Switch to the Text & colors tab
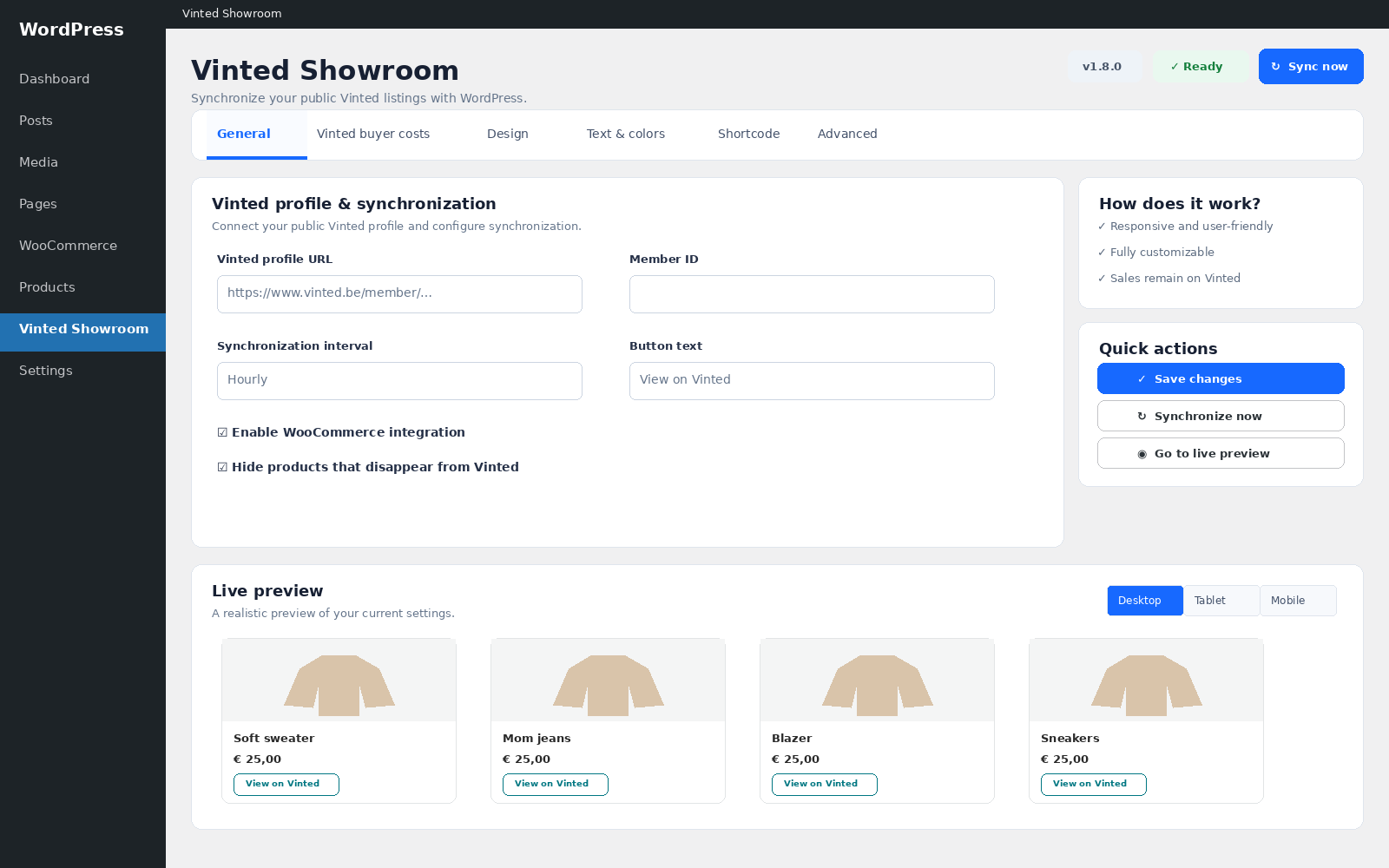 click(x=626, y=135)
